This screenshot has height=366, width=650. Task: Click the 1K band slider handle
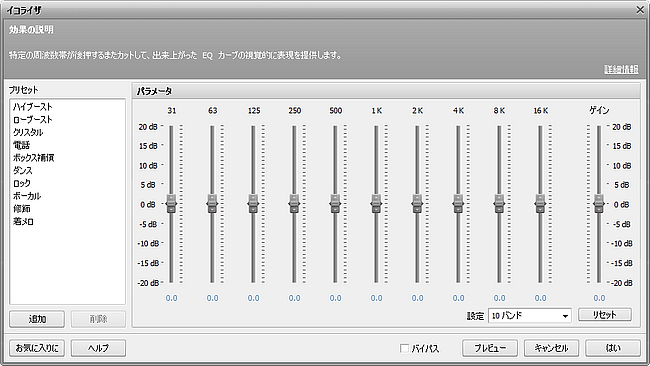[x=376, y=204]
